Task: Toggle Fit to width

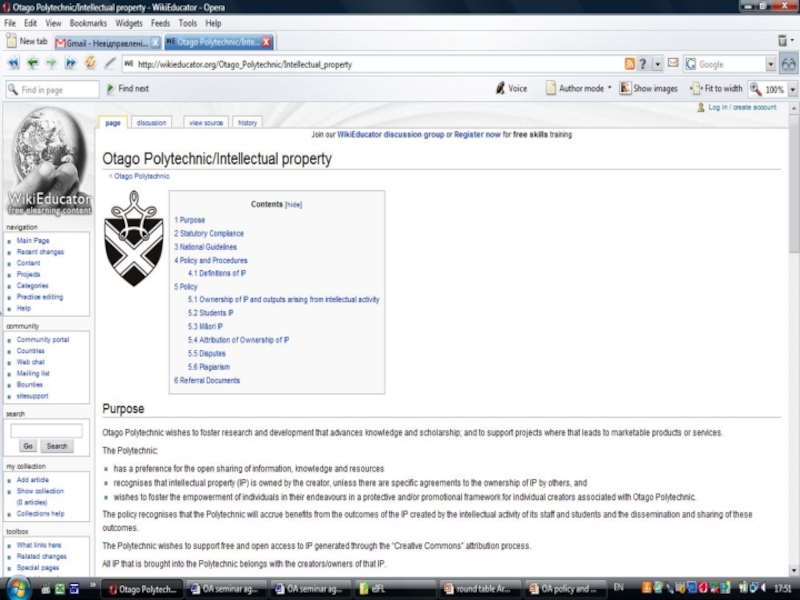Action: tap(716, 88)
